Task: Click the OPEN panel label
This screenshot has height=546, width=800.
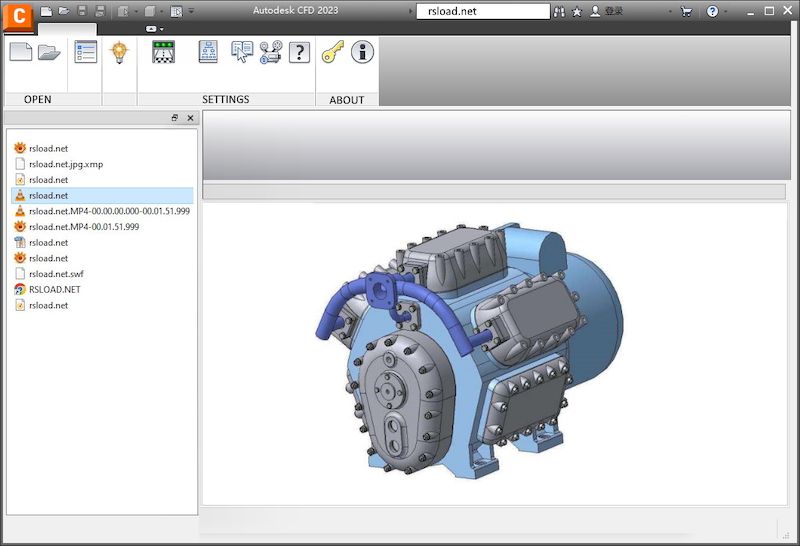Action: (38, 100)
